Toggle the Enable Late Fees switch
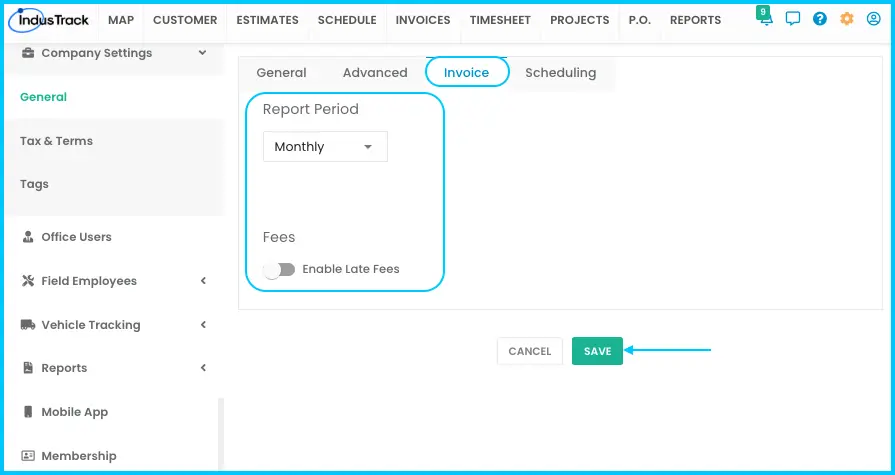Viewport: 895px width, 475px height. click(x=279, y=269)
